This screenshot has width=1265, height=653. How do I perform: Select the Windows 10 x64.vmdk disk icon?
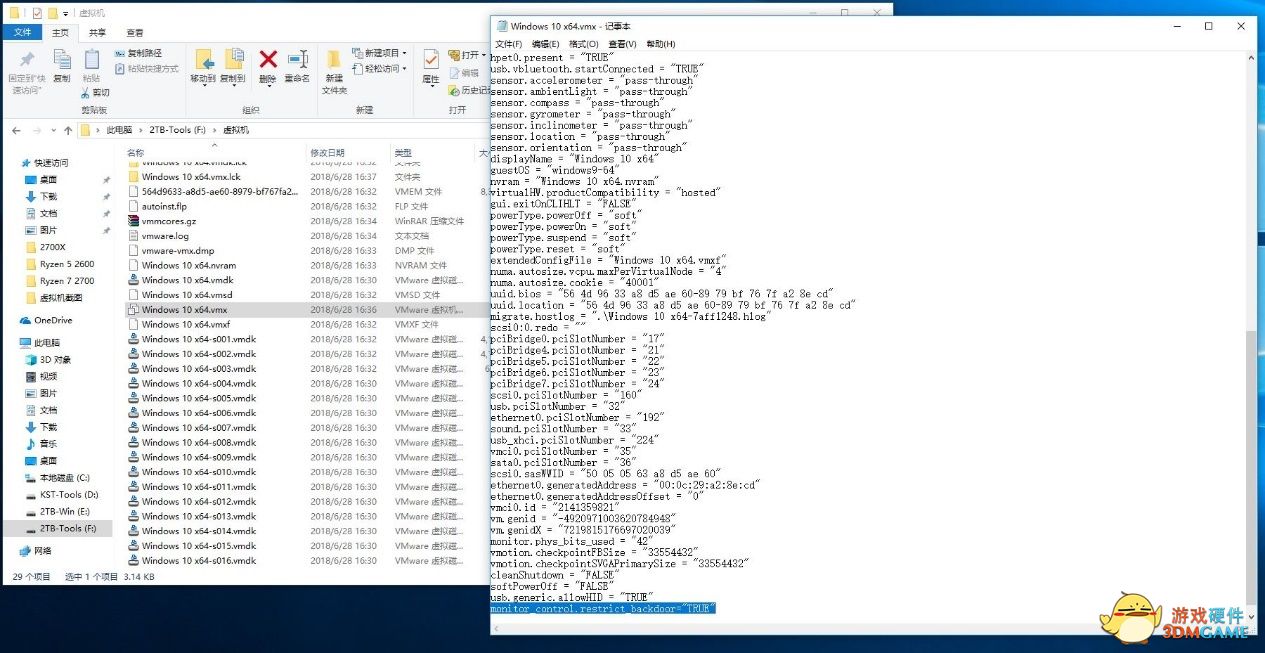133,280
